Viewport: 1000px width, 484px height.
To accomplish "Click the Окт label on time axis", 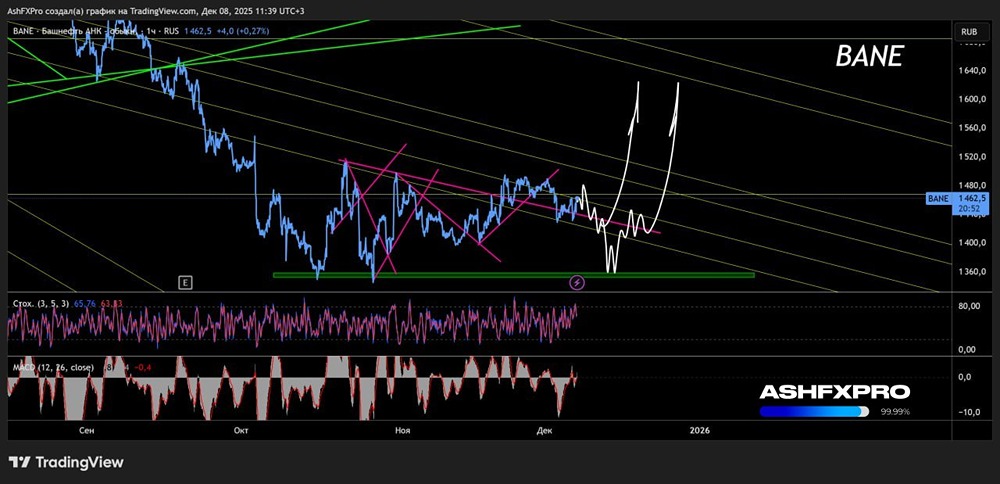I will [240, 430].
